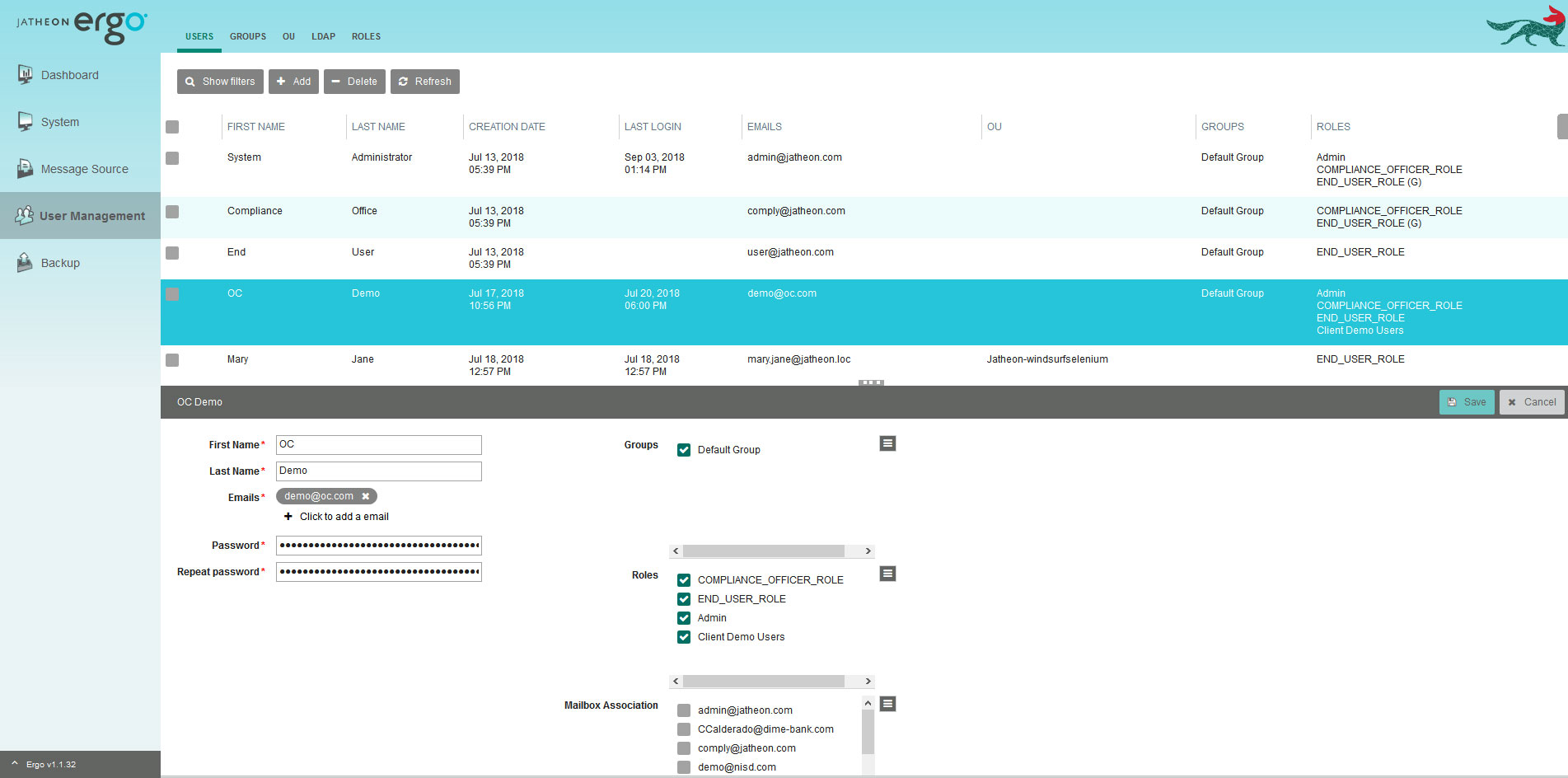1568x778 pixels.
Task: Click the Backup icon in sidebar
Action: click(26, 262)
